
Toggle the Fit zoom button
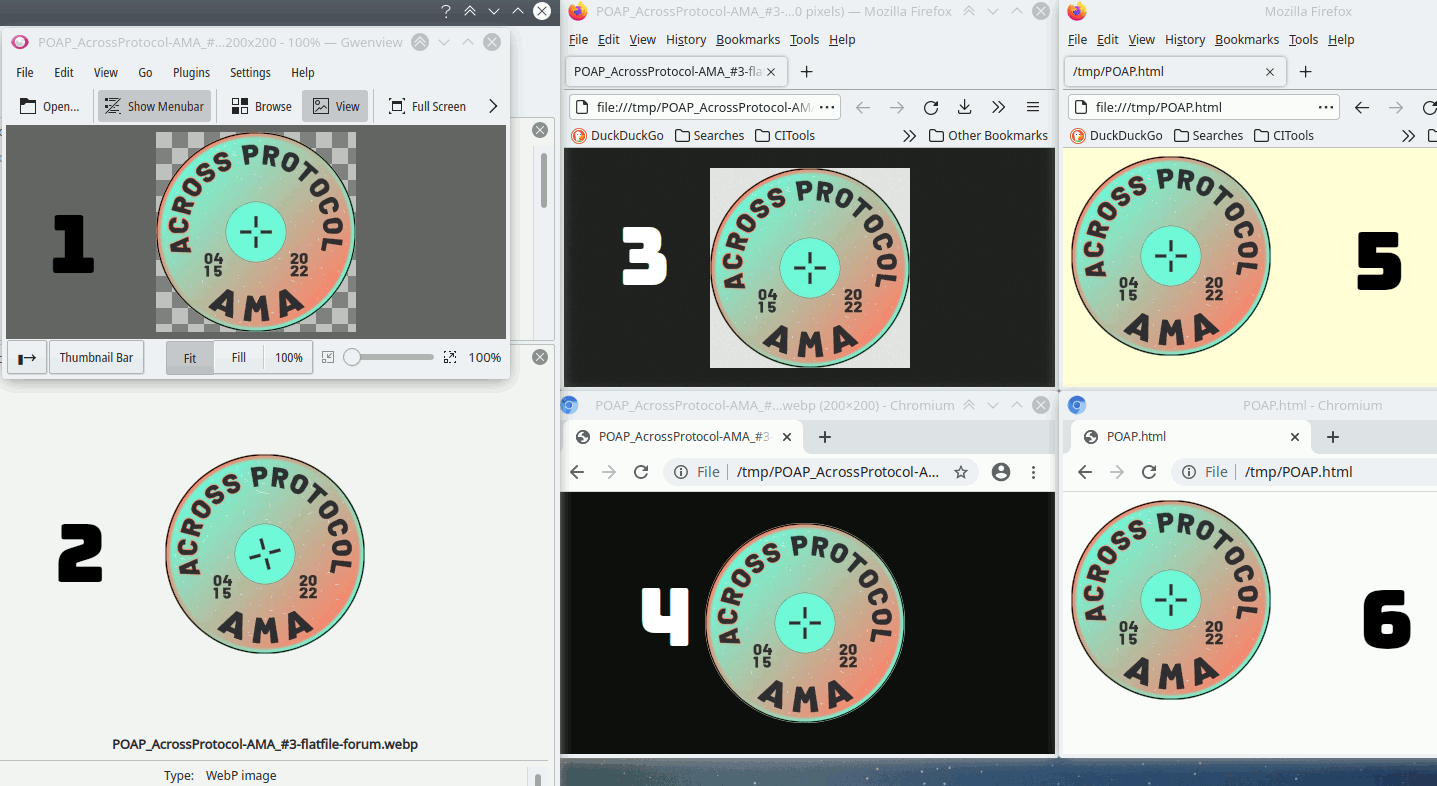(190, 357)
